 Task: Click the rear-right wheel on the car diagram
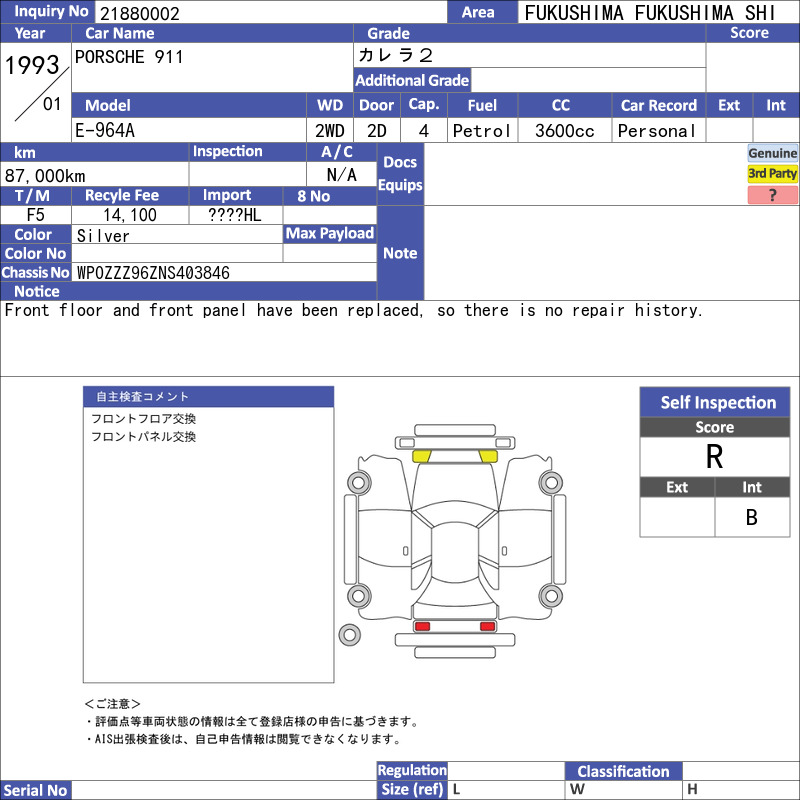(x=549, y=597)
